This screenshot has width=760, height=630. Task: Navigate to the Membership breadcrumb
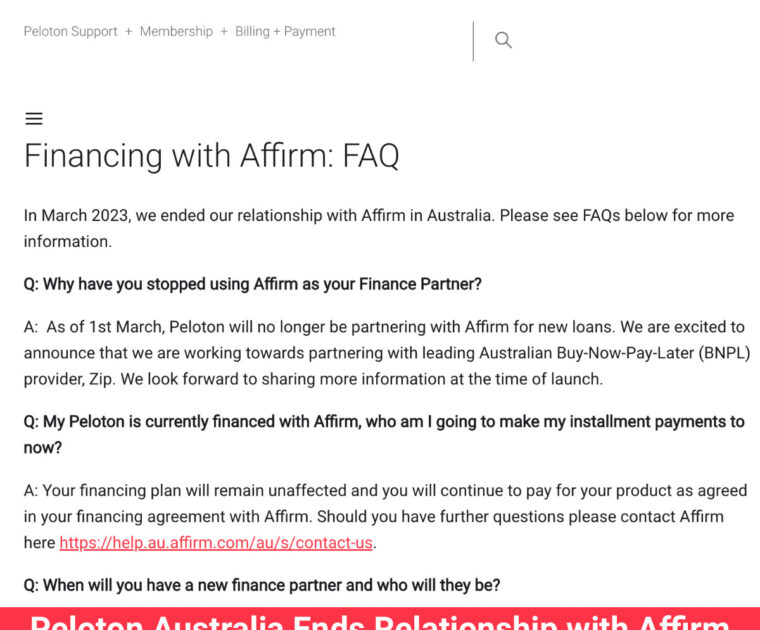[x=176, y=31]
